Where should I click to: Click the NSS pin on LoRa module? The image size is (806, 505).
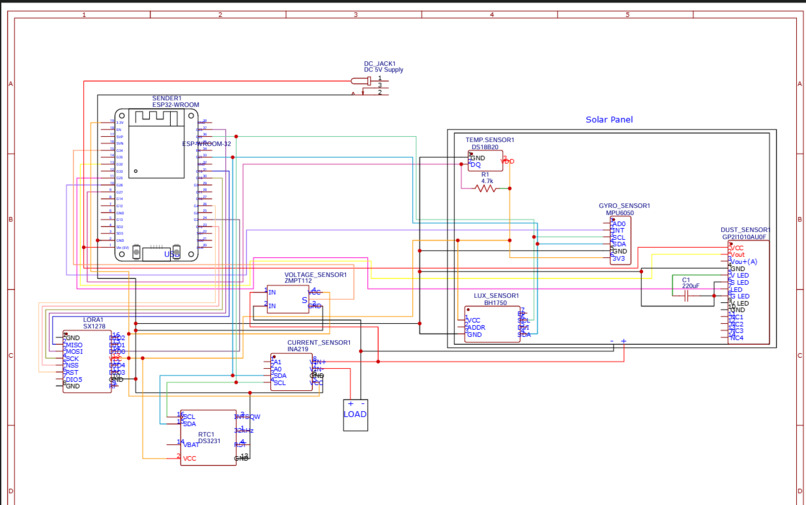click(72, 366)
